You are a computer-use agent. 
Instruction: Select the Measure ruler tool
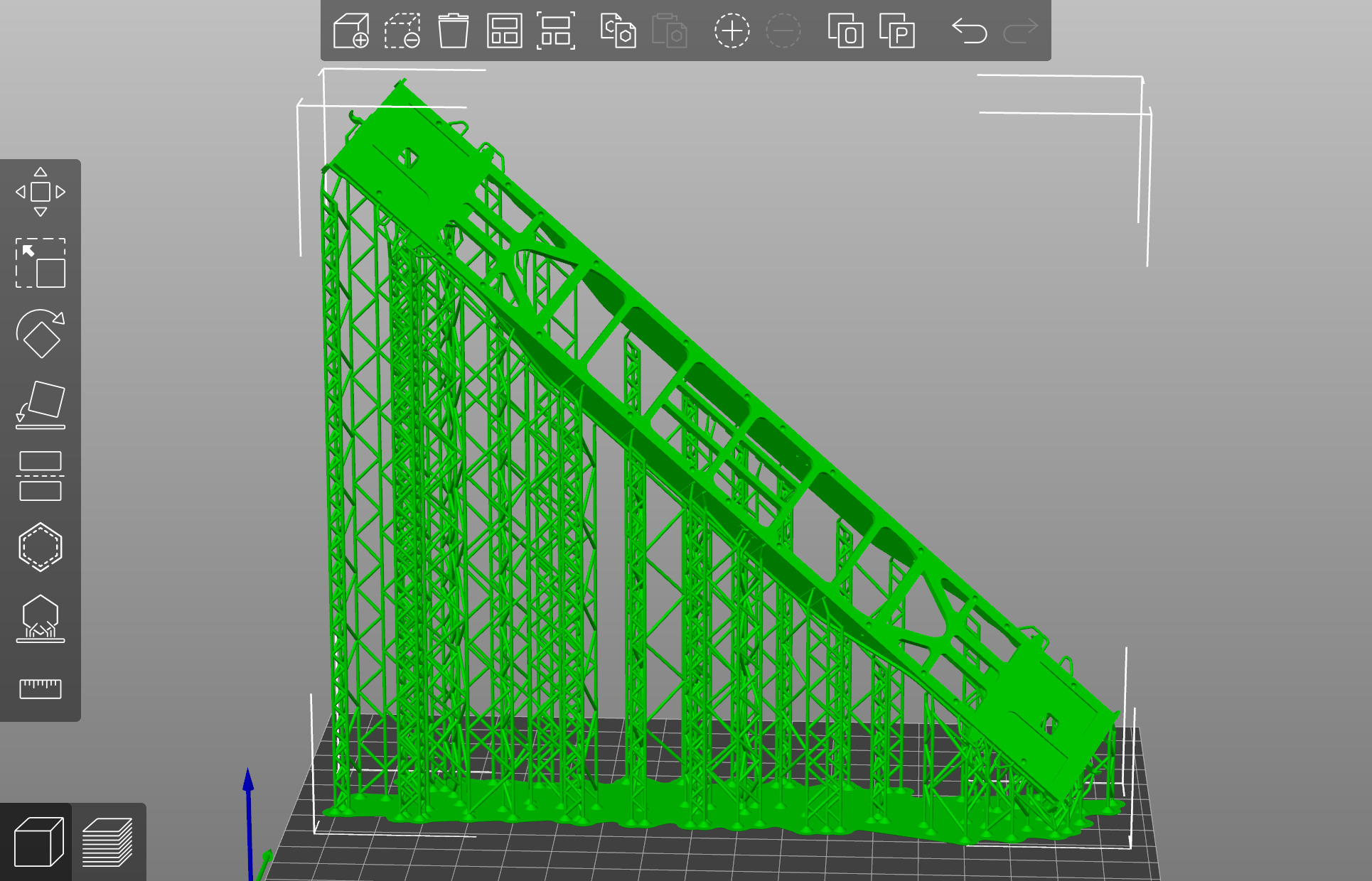coord(41,688)
